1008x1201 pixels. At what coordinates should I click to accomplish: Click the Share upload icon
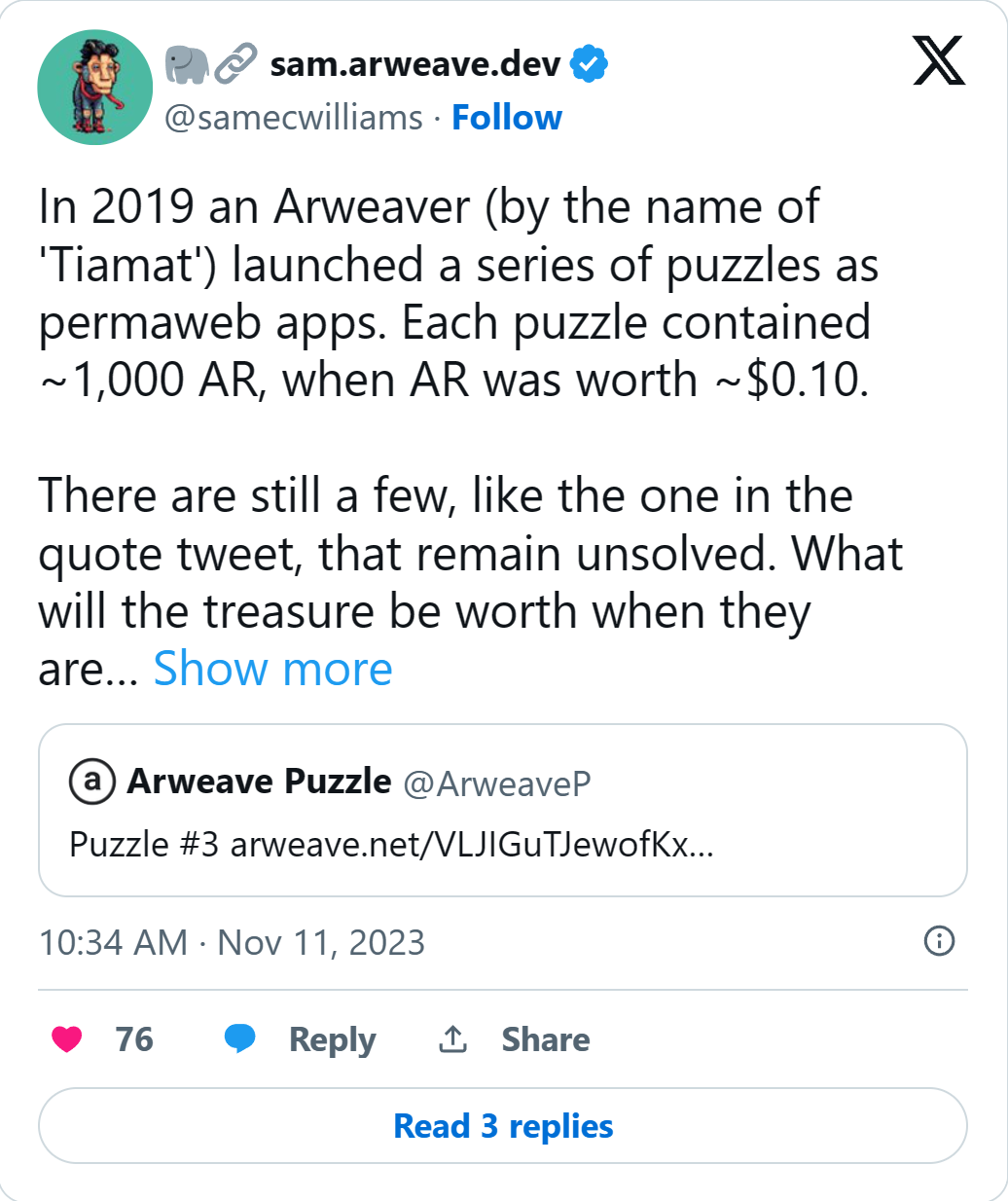click(x=451, y=1038)
